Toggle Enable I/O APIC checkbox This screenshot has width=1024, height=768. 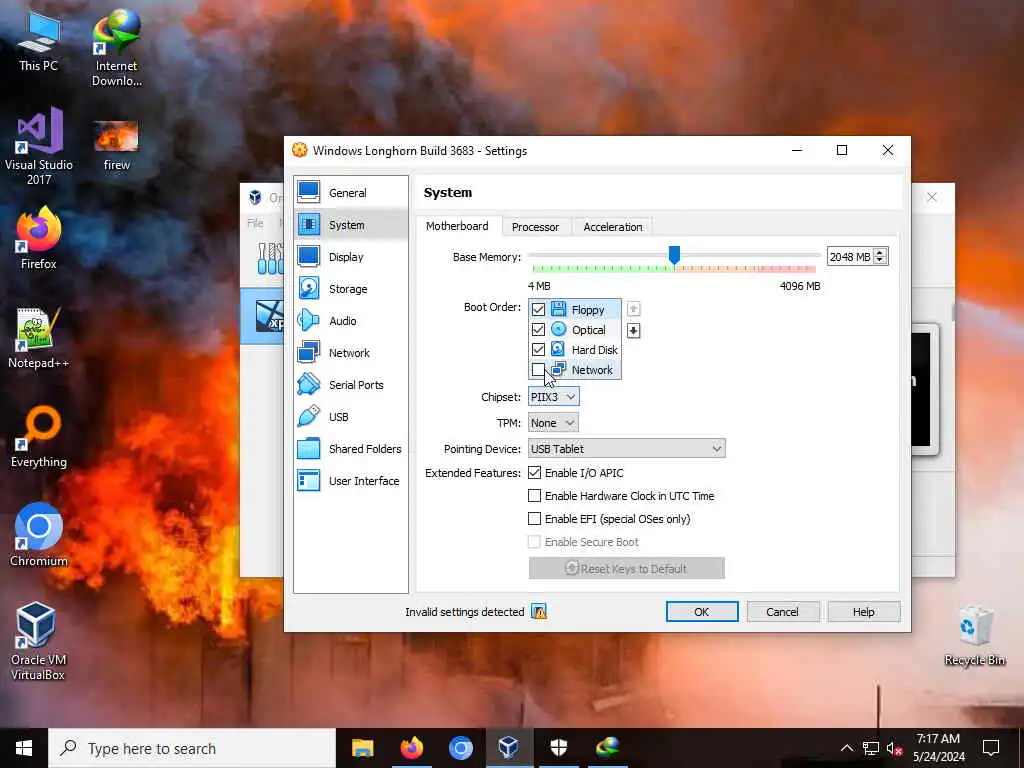(x=534, y=473)
